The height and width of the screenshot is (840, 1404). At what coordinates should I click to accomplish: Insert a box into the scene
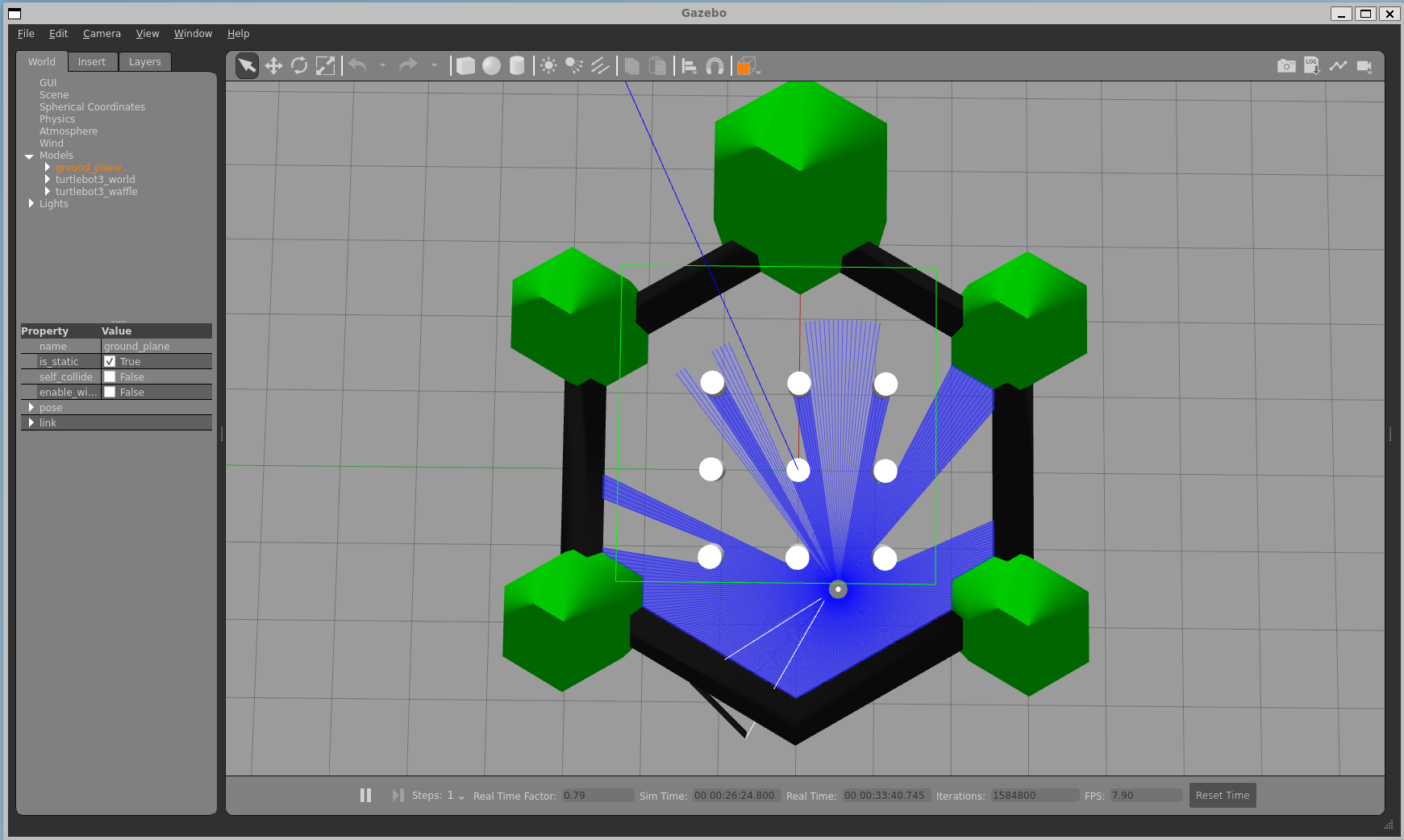[466, 65]
